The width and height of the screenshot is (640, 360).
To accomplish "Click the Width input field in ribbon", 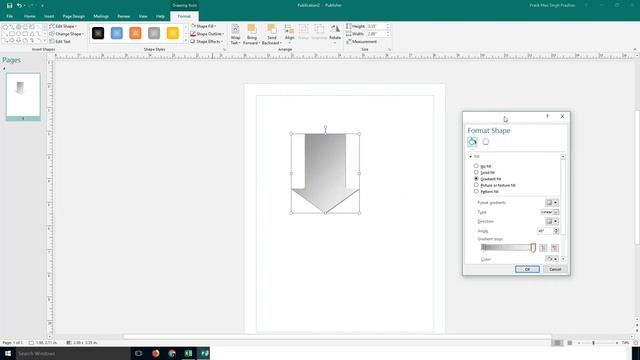I will click(x=376, y=34).
